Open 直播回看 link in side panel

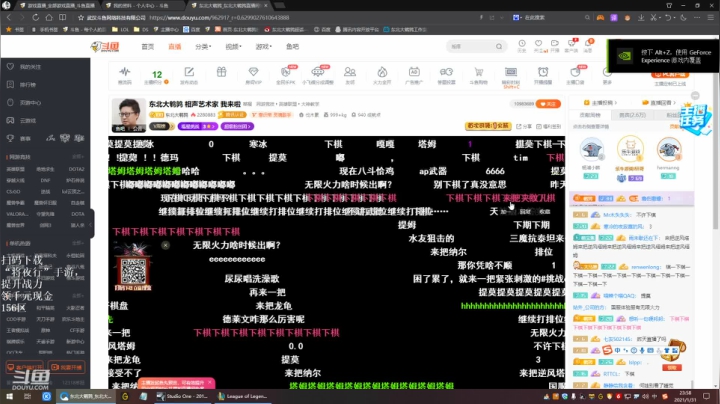pyautogui.click(x=658, y=102)
